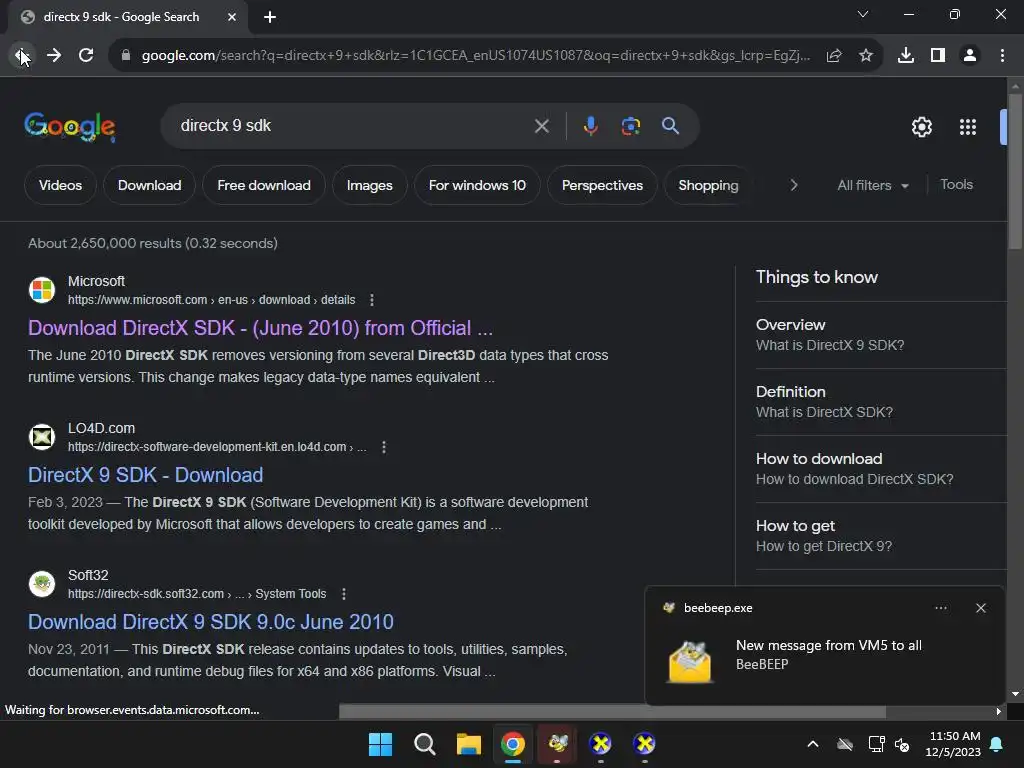
Task: Go to Google homepage via logo
Action: pos(70,126)
